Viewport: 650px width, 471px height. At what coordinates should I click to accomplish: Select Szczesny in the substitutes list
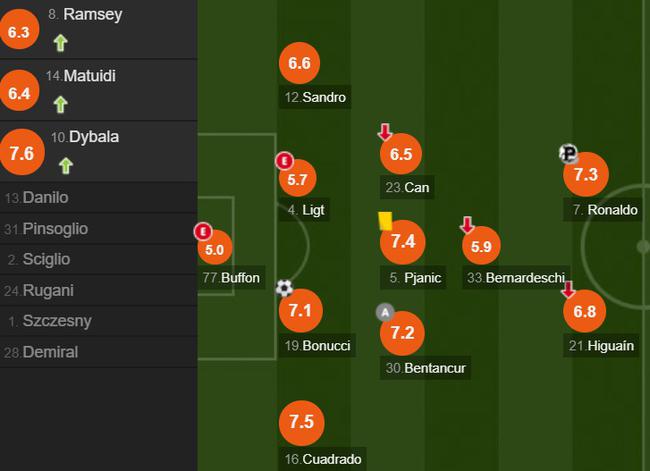pos(98,321)
